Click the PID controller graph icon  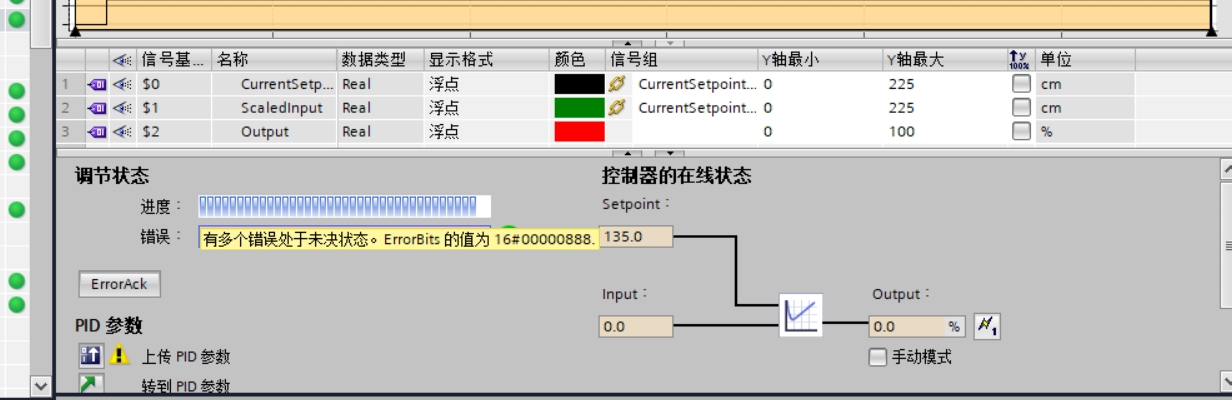[x=801, y=316]
